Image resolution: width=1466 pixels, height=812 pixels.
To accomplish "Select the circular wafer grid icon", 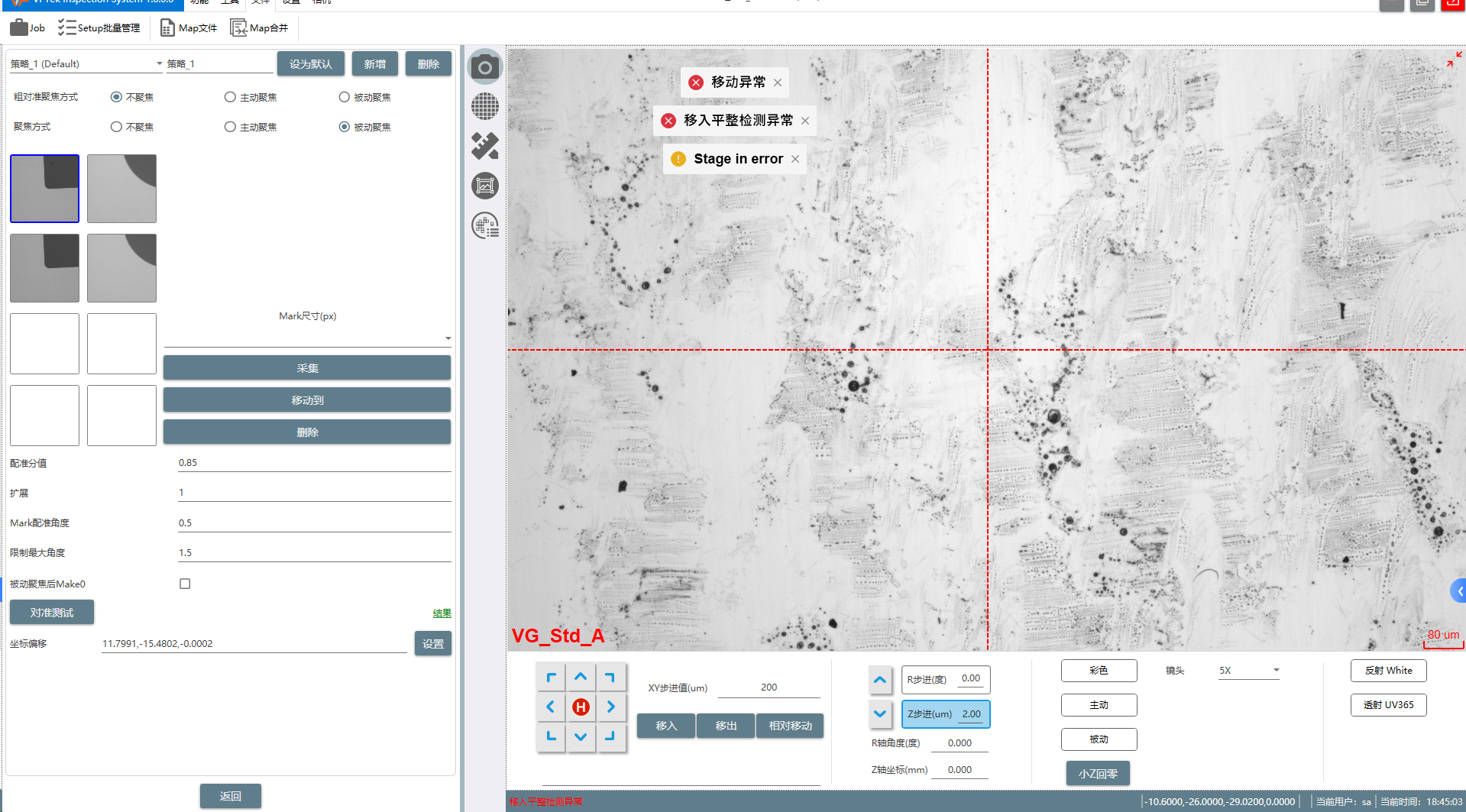I will 484,106.
